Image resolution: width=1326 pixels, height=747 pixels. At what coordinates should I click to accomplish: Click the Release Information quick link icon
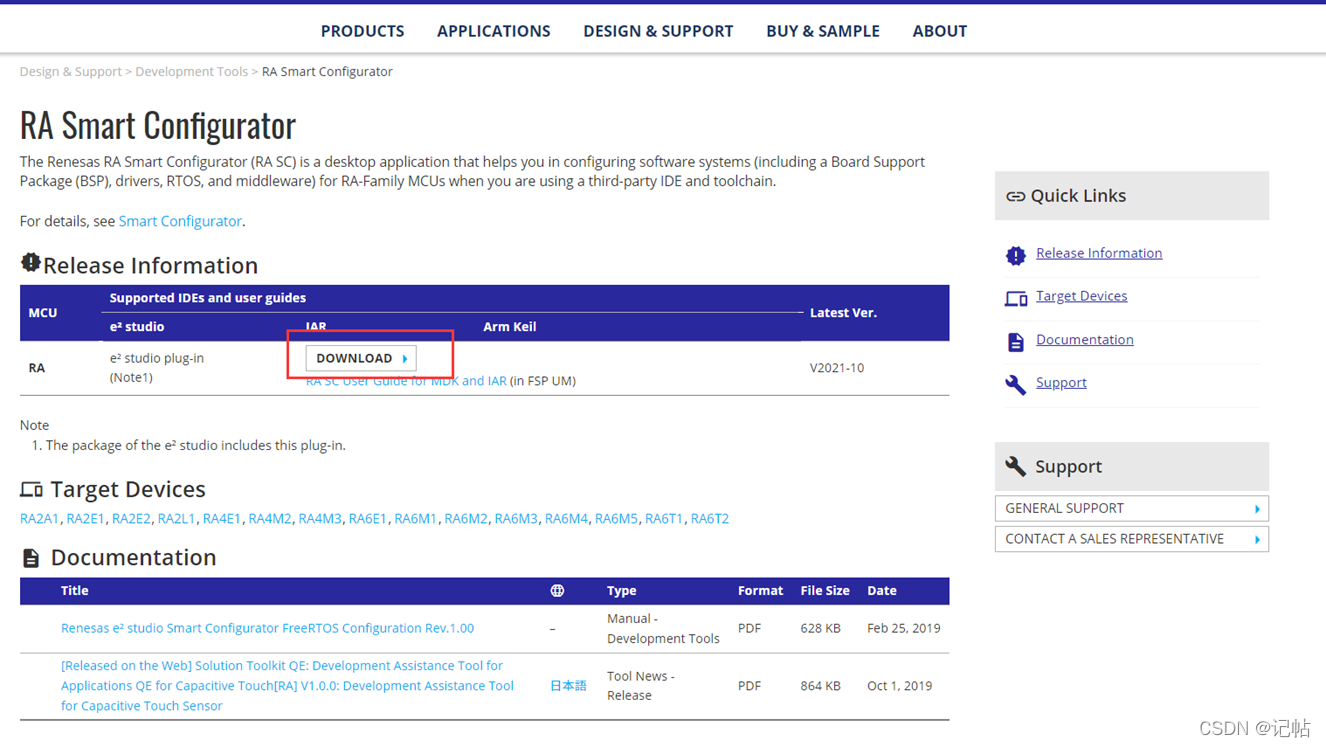pyautogui.click(x=1015, y=255)
